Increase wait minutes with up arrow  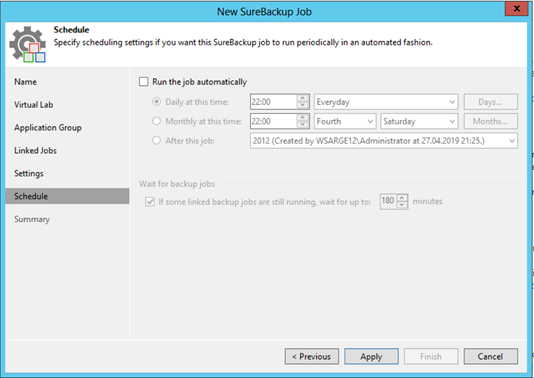tap(402, 198)
